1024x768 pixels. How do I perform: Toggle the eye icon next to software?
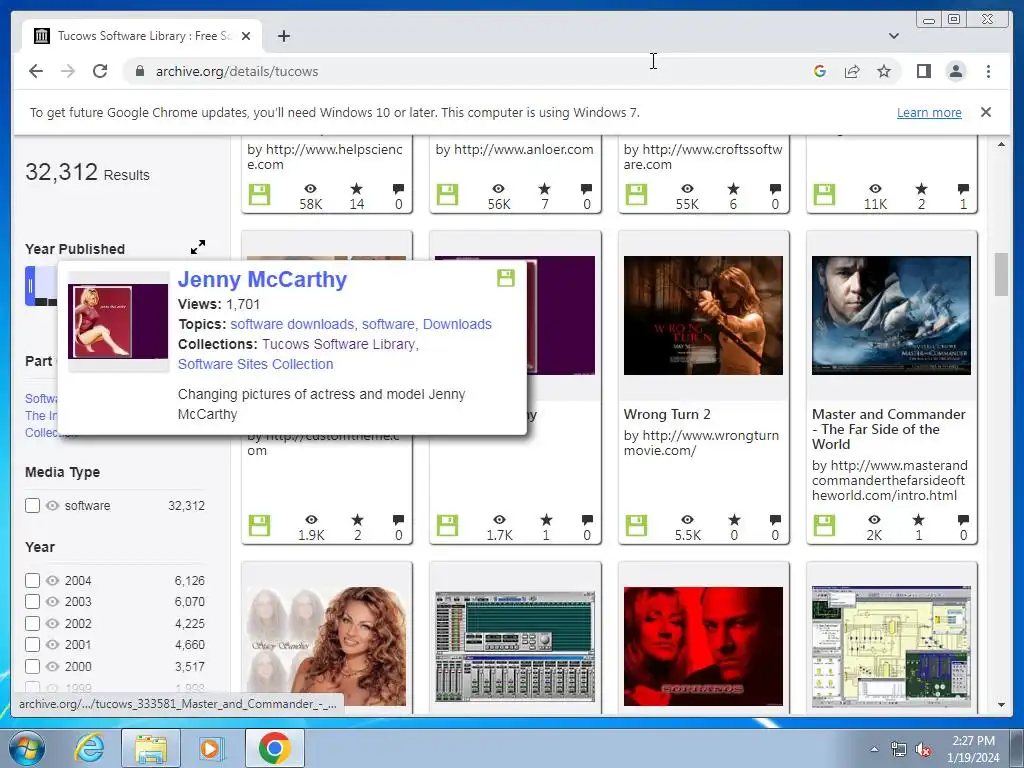53,505
